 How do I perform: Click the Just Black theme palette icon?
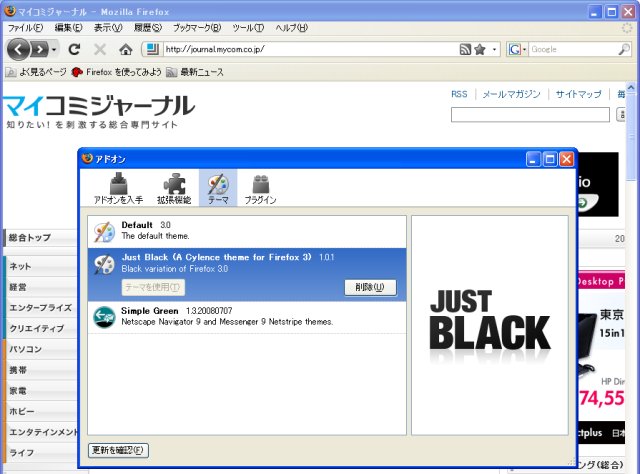(x=104, y=264)
